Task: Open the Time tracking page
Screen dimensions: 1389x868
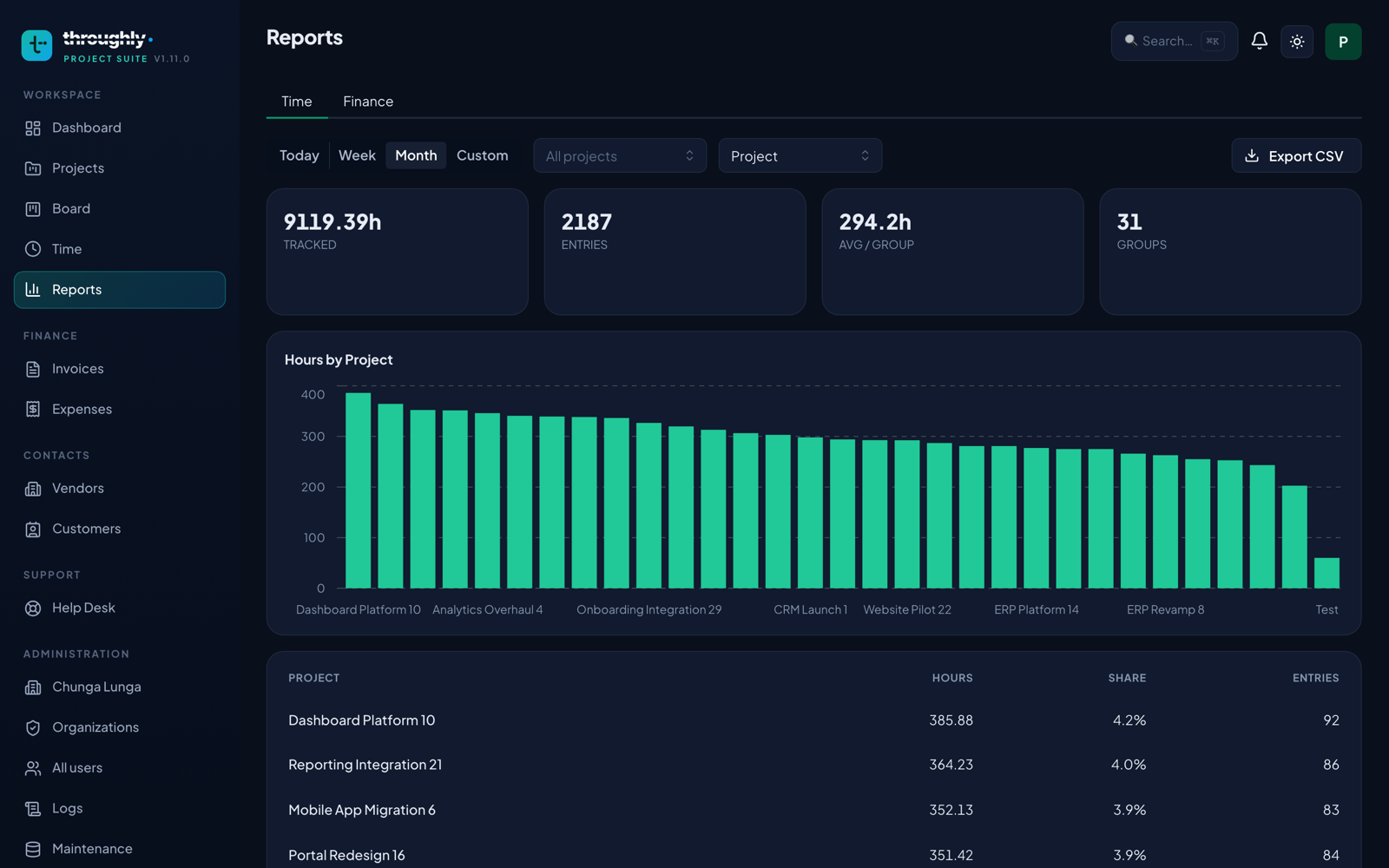Action: (120, 249)
